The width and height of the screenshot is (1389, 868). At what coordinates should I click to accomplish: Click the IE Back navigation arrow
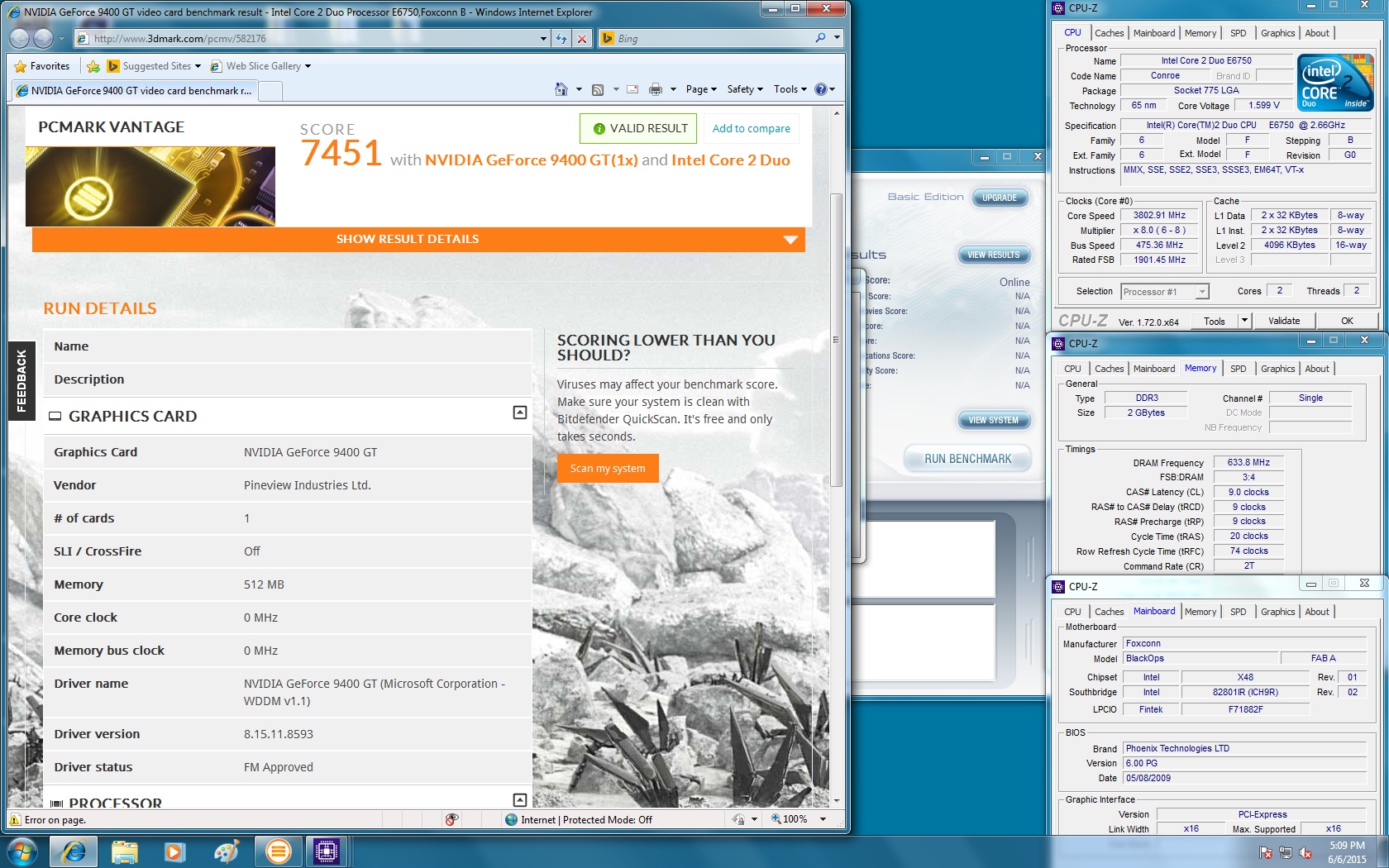tap(20, 38)
